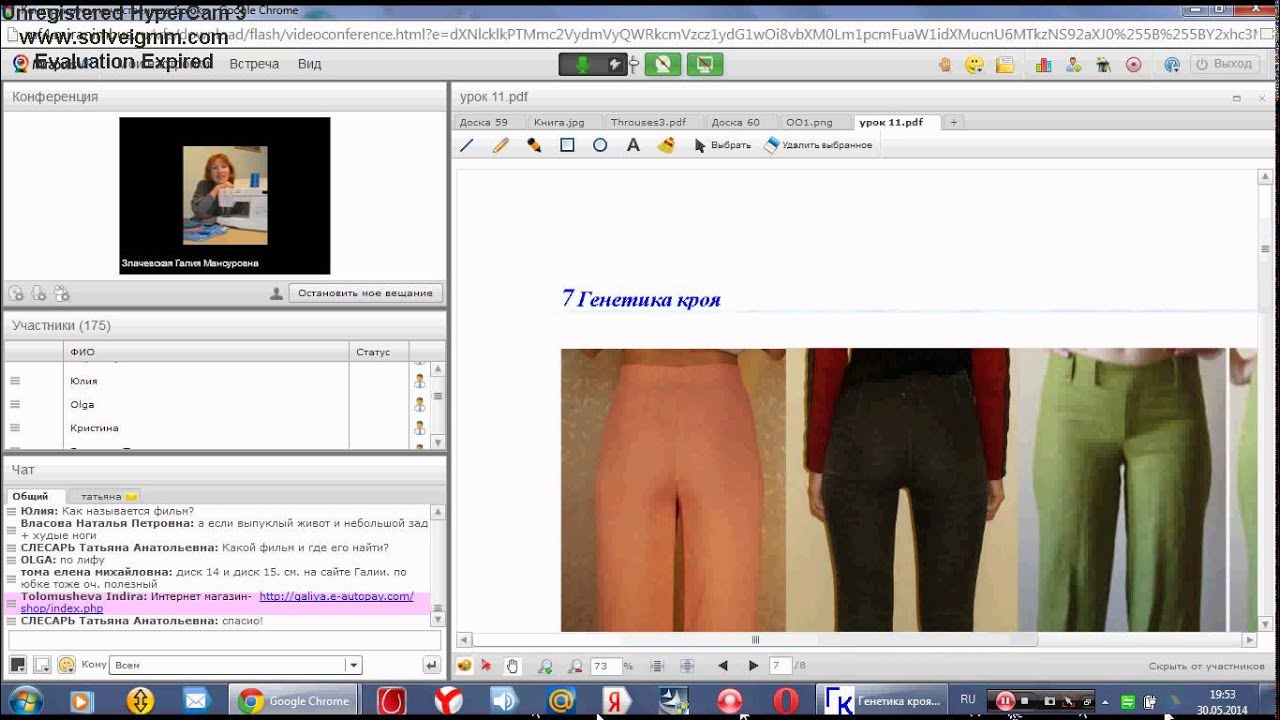Add a new tab with plus button
Viewport: 1280px width, 720px height.
[x=953, y=122]
